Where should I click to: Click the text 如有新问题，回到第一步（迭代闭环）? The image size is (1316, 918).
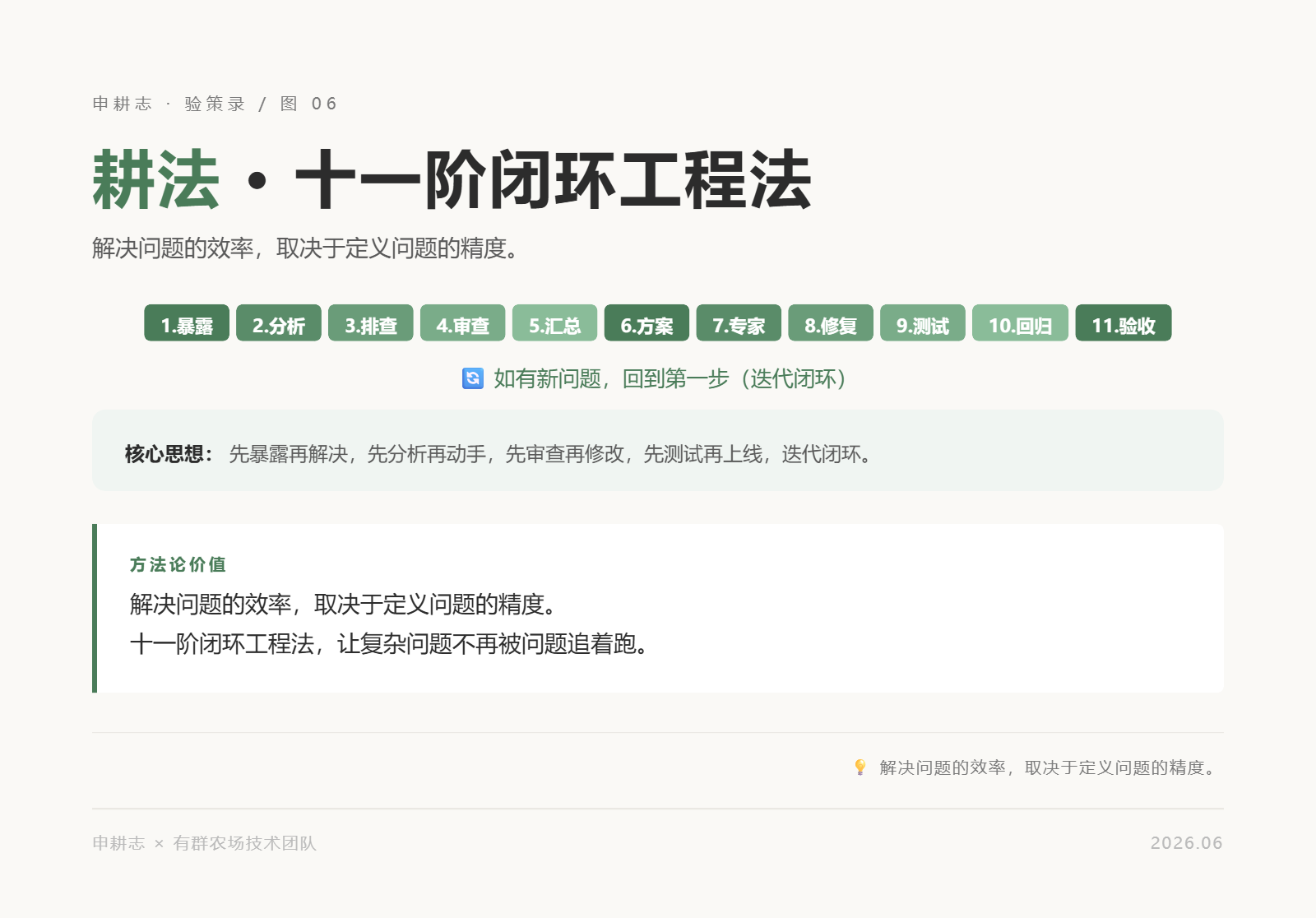(670, 378)
